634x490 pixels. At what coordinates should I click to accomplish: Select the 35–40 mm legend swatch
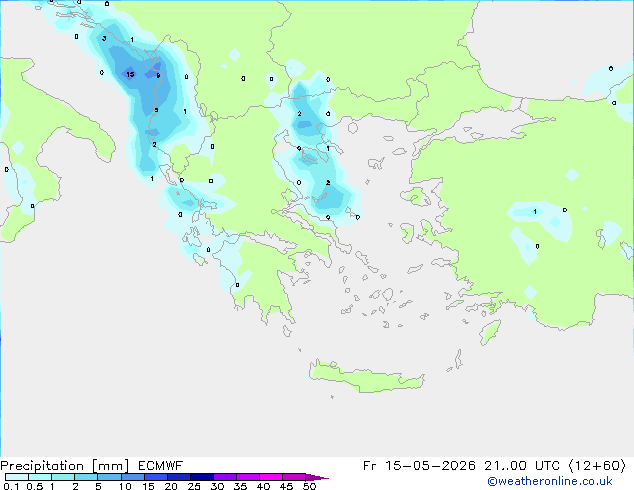click(248, 477)
